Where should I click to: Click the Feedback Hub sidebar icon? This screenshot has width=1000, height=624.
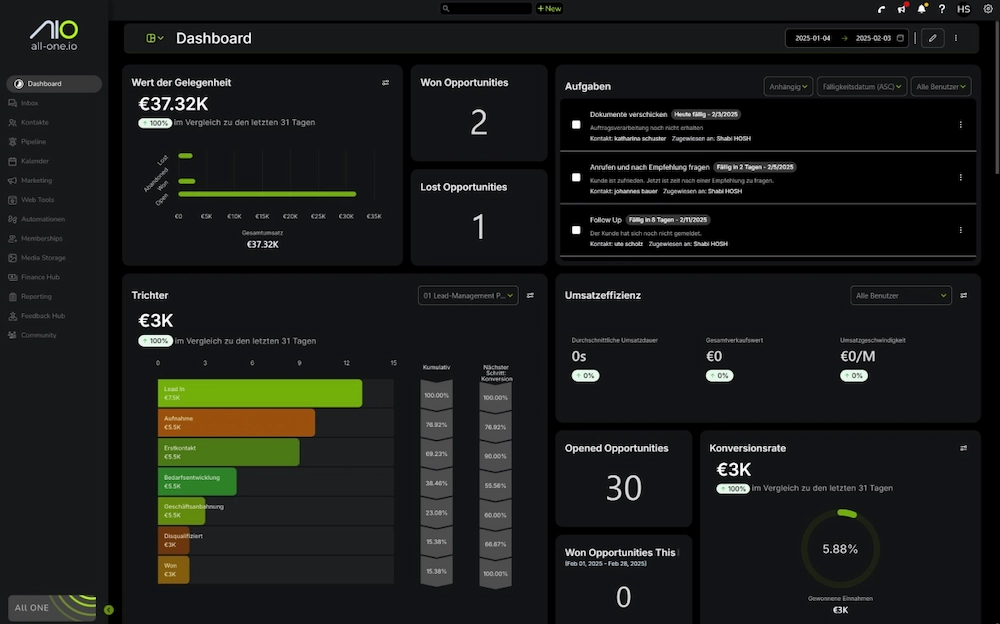[x=12, y=316]
